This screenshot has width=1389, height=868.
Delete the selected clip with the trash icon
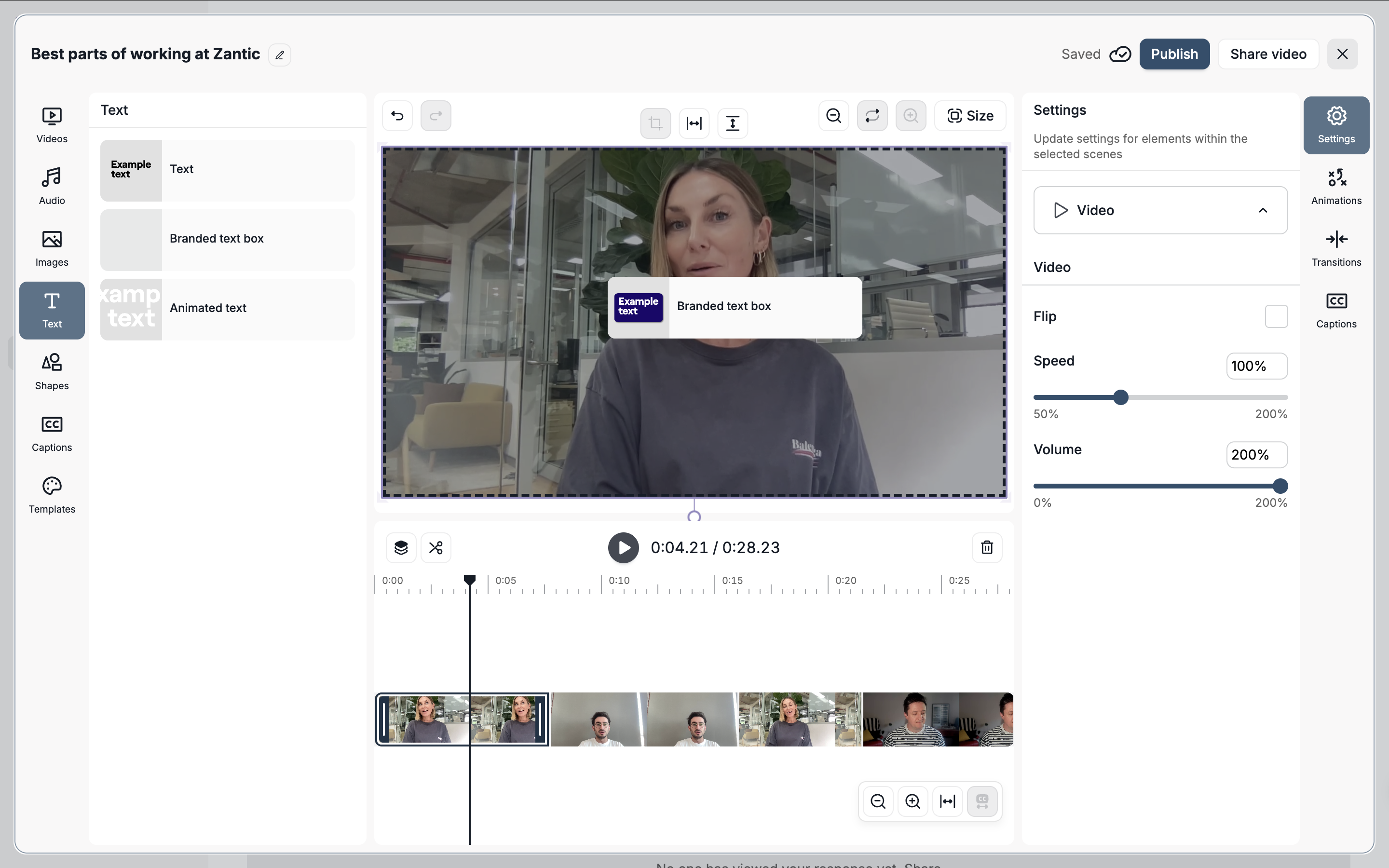tap(987, 548)
